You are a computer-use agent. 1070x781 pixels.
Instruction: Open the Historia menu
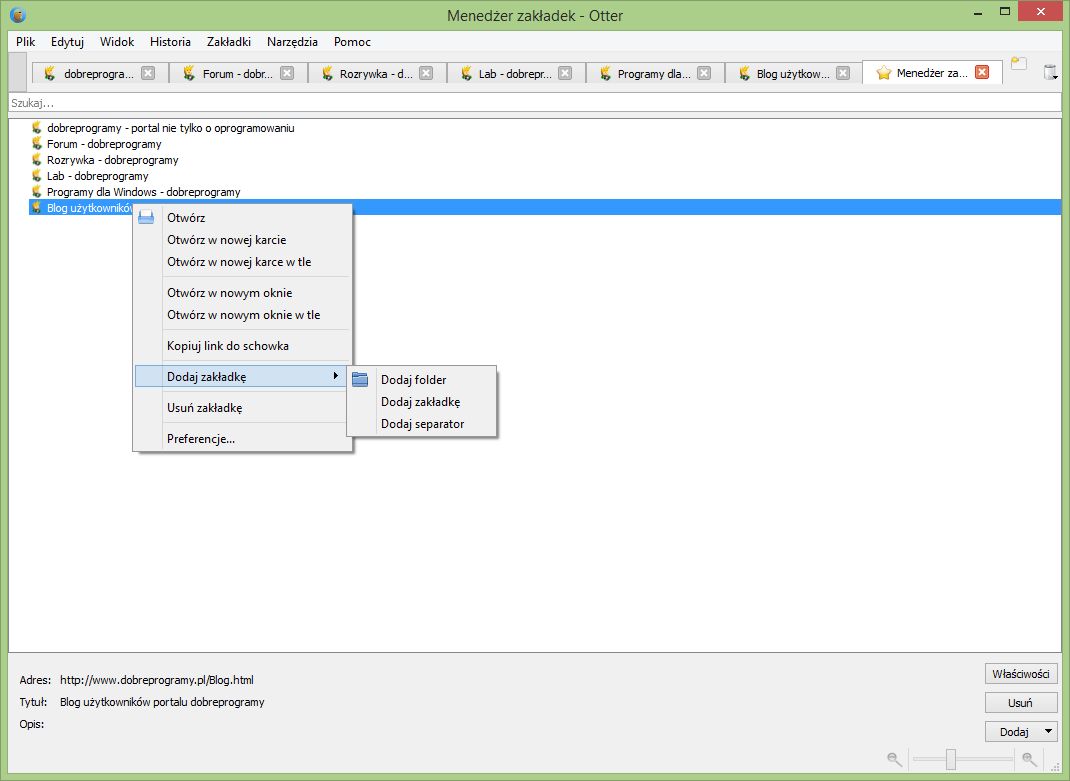pos(170,42)
